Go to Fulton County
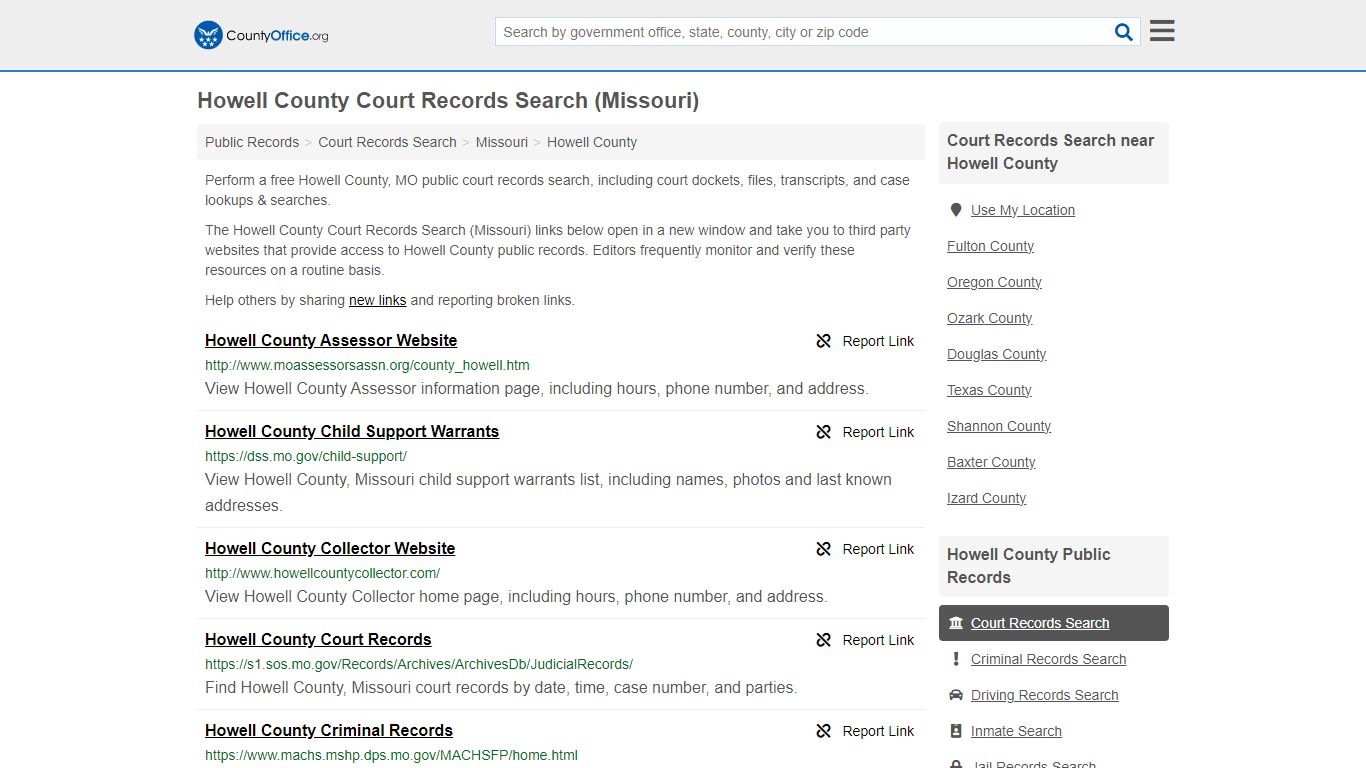The height and width of the screenshot is (768, 1366). (x=990, y=246)
